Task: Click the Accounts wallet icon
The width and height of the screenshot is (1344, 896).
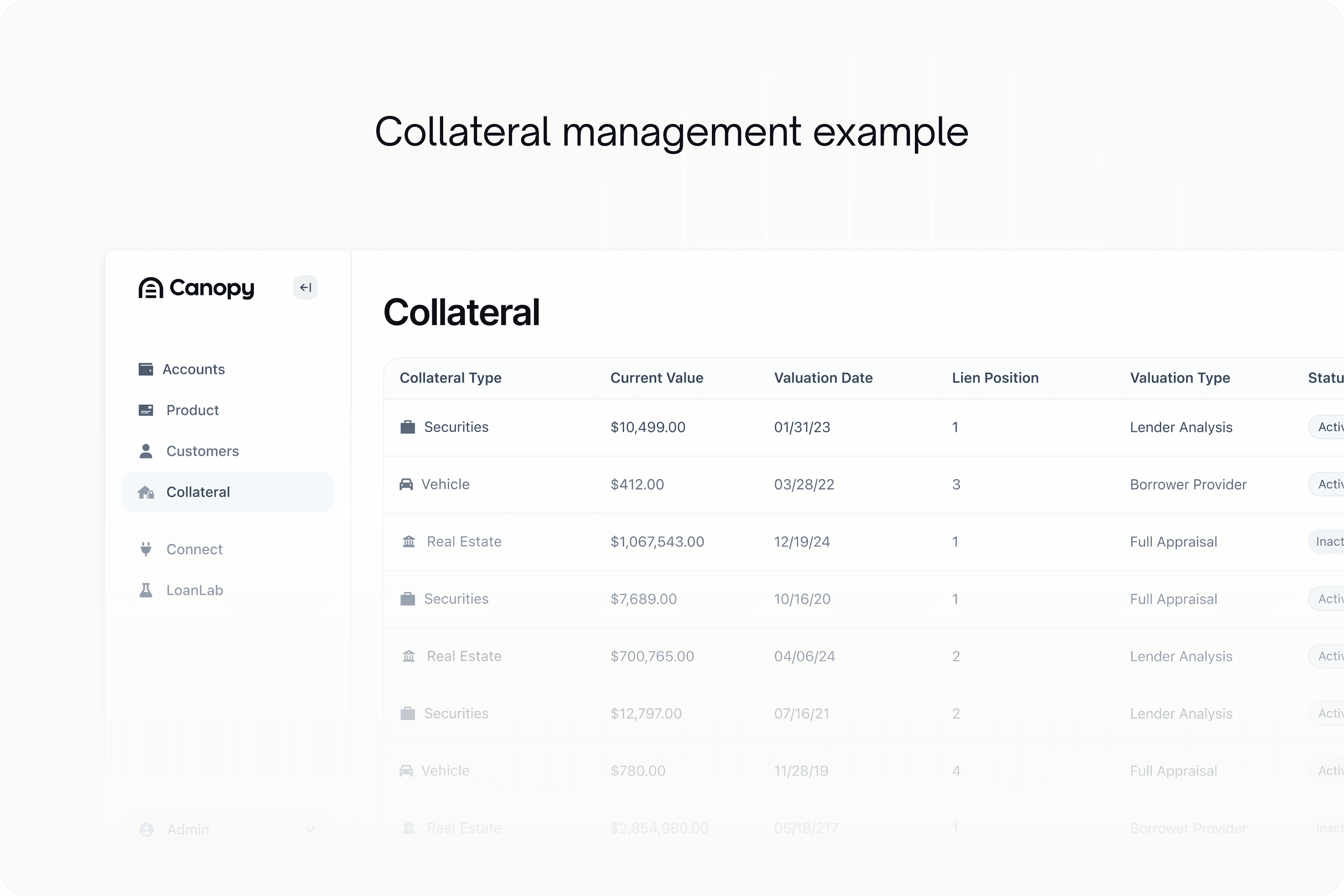Action: pos(146,369)
